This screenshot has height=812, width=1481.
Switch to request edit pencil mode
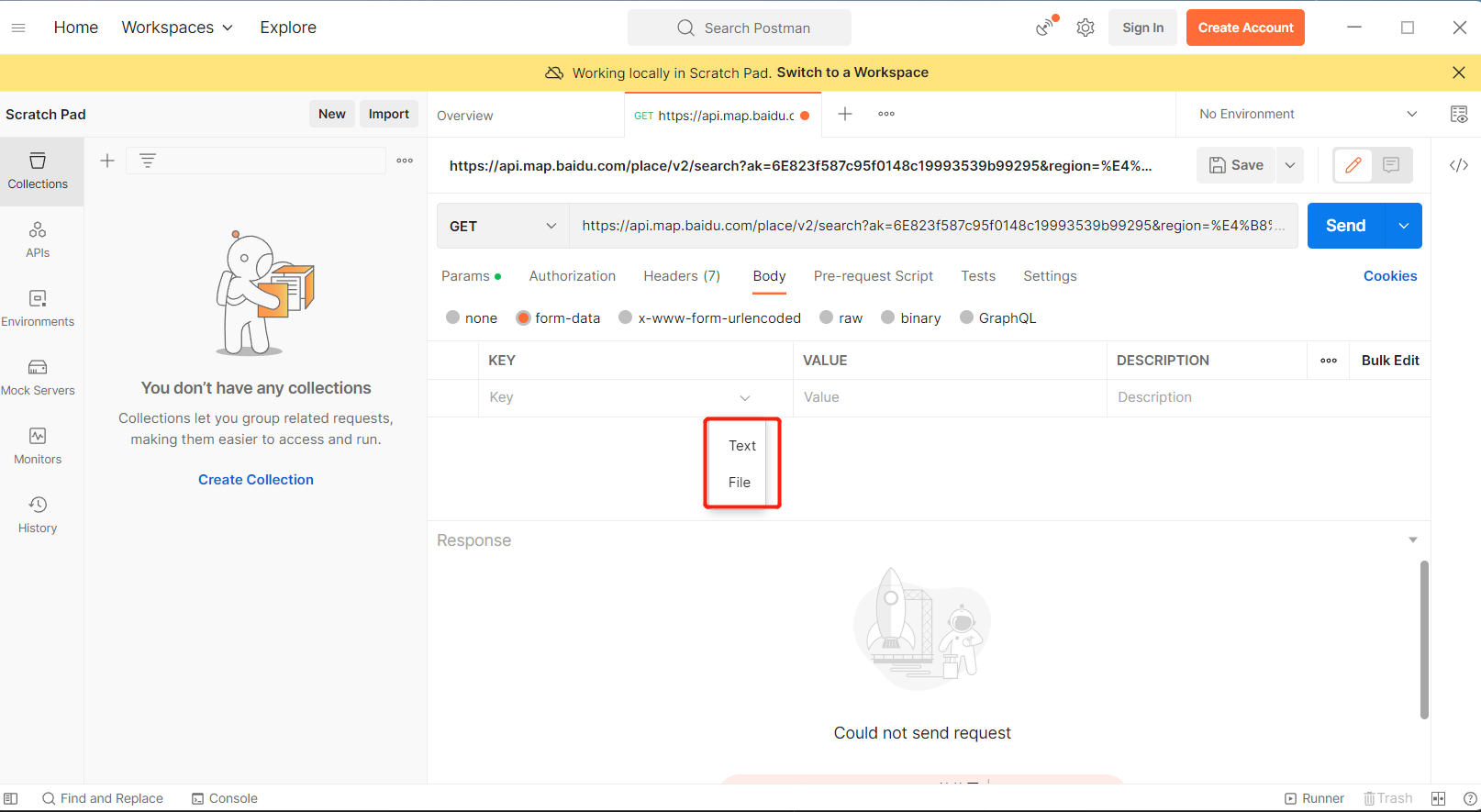click(1353, 165)
